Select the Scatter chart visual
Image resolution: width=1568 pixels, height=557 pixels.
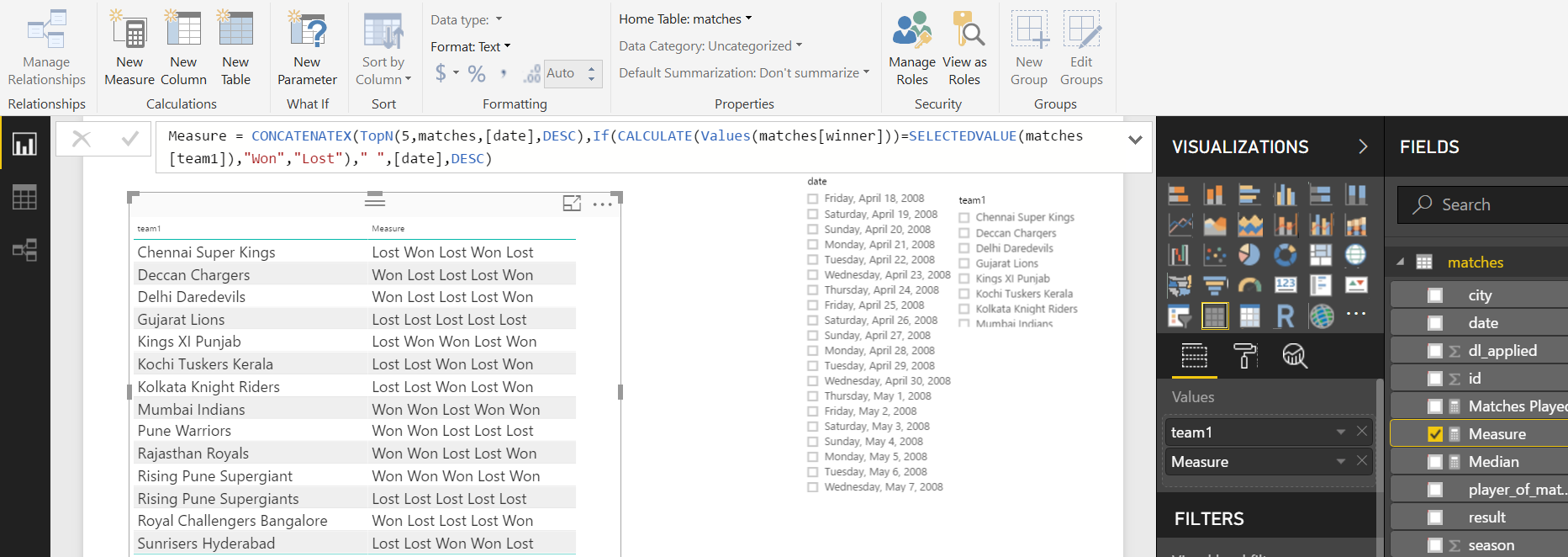coord(1214,255)
